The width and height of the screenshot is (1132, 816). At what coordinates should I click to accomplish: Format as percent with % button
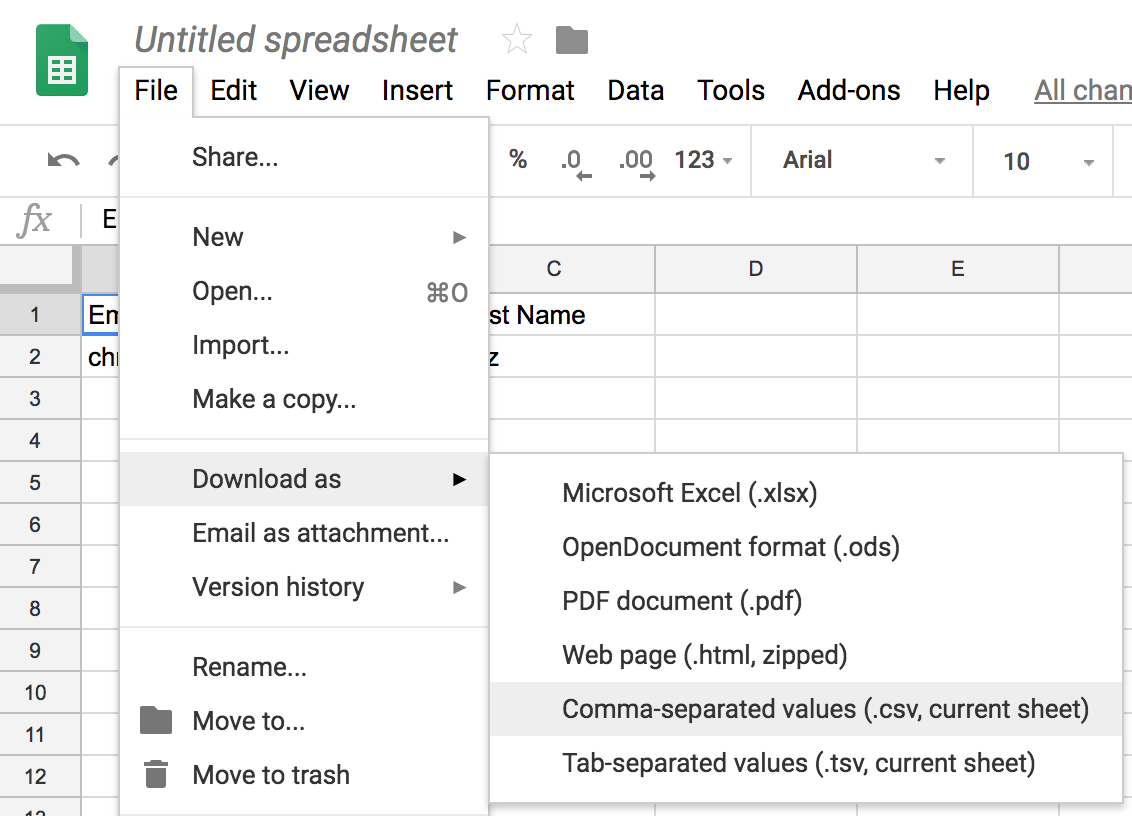[x=518, y=160]
